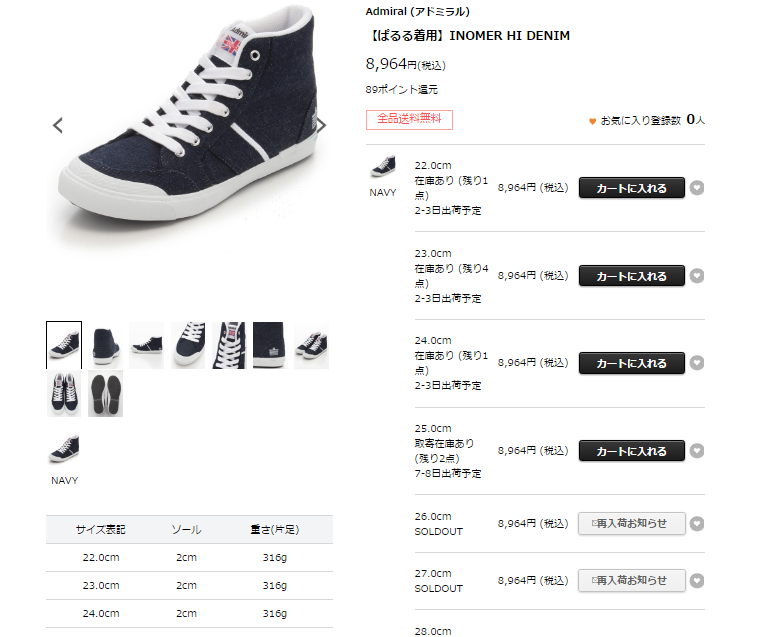Screen dimensions: 767x637
Task: Add 25.0cm size to cart
Action: [x=632, y=451]
